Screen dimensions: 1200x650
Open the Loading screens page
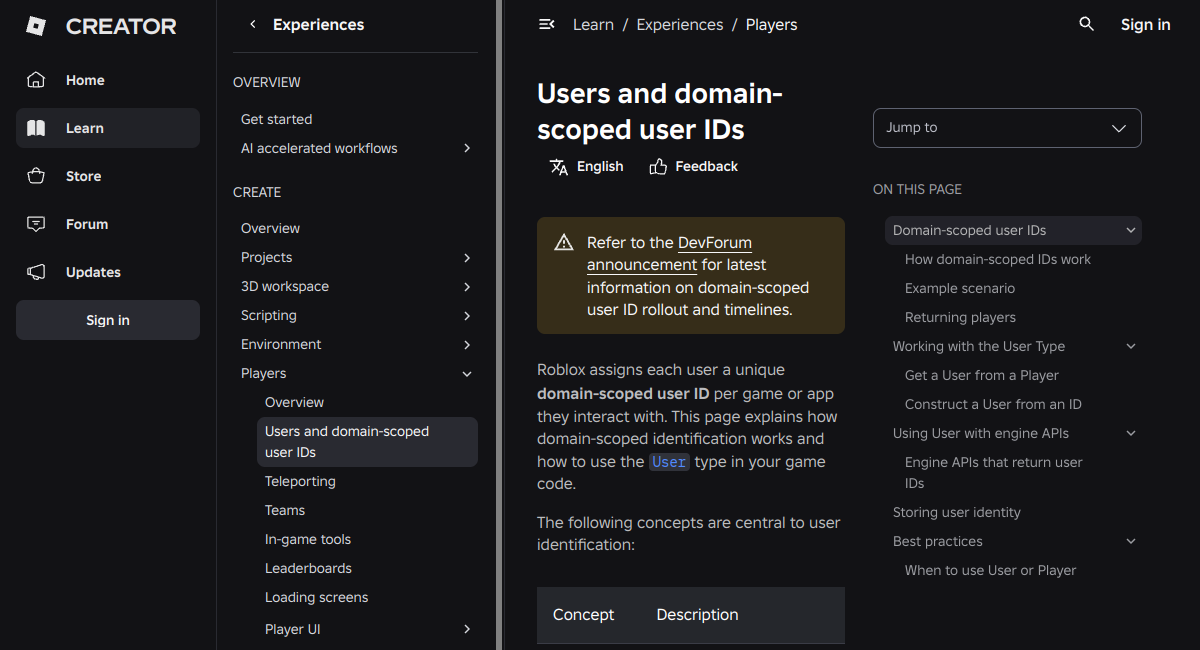point(316,597)
